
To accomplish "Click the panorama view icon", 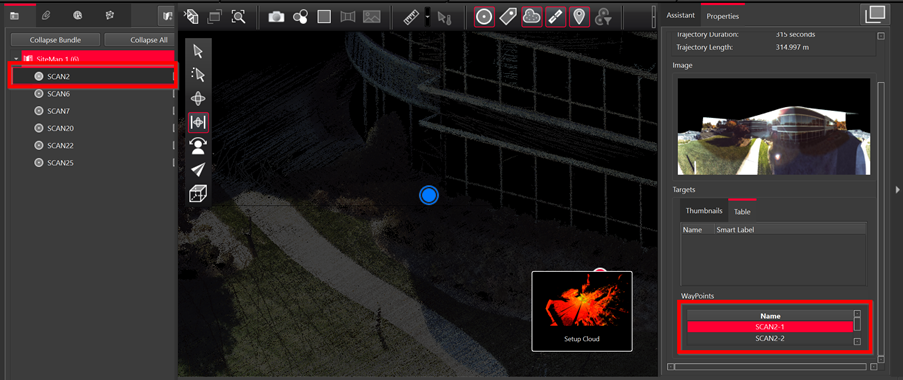I will [348, 17].
